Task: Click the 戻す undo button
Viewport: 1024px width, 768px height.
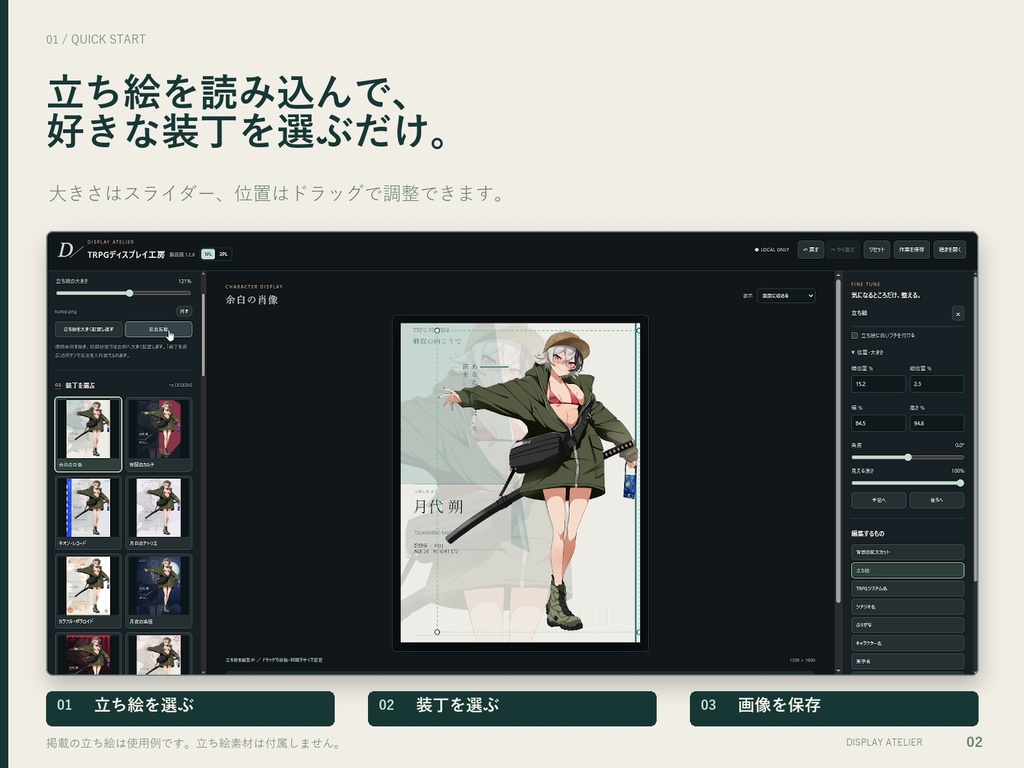Action: (810, 249)
